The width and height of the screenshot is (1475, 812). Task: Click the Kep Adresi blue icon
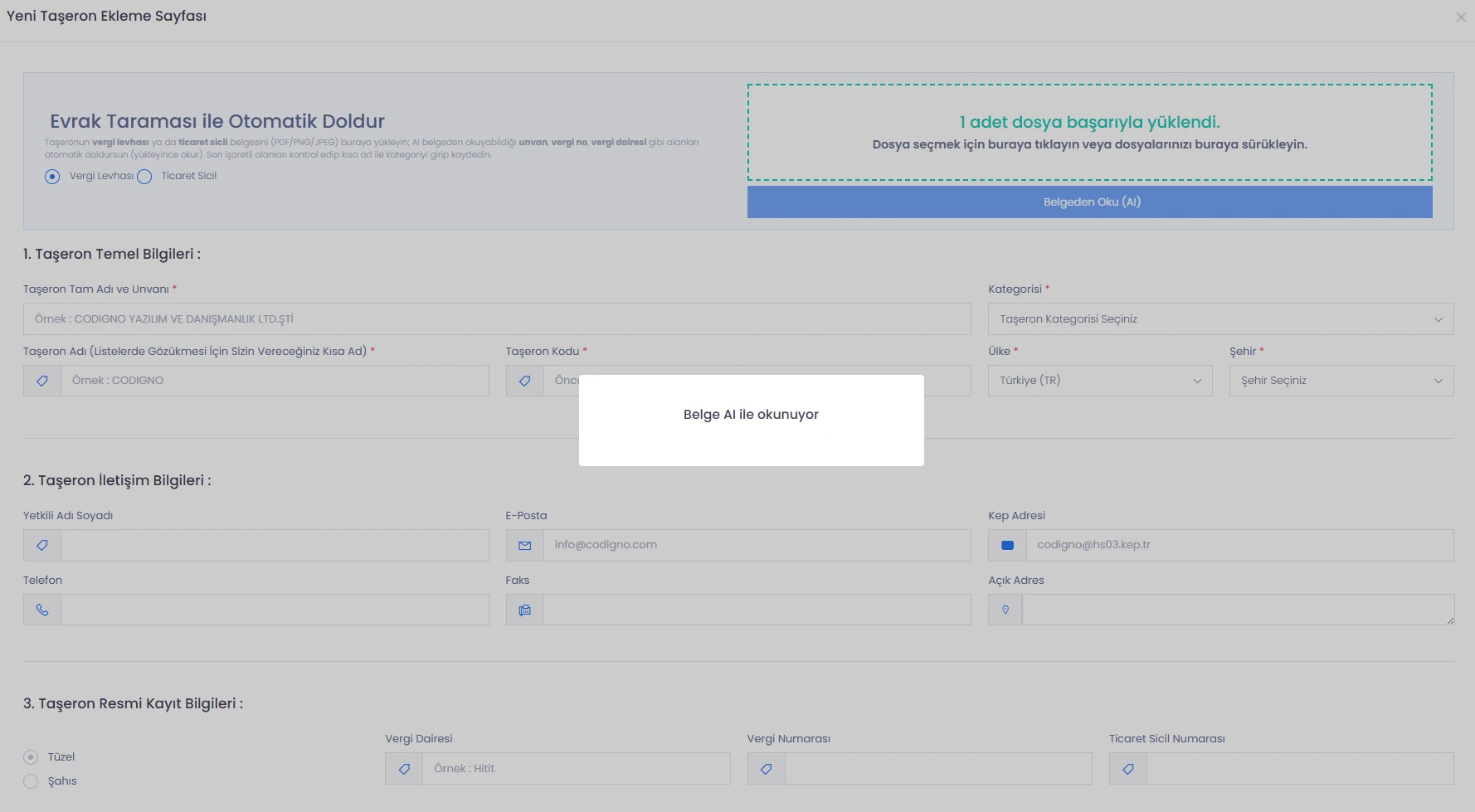pyautogui.click(x=1007, y=546)
